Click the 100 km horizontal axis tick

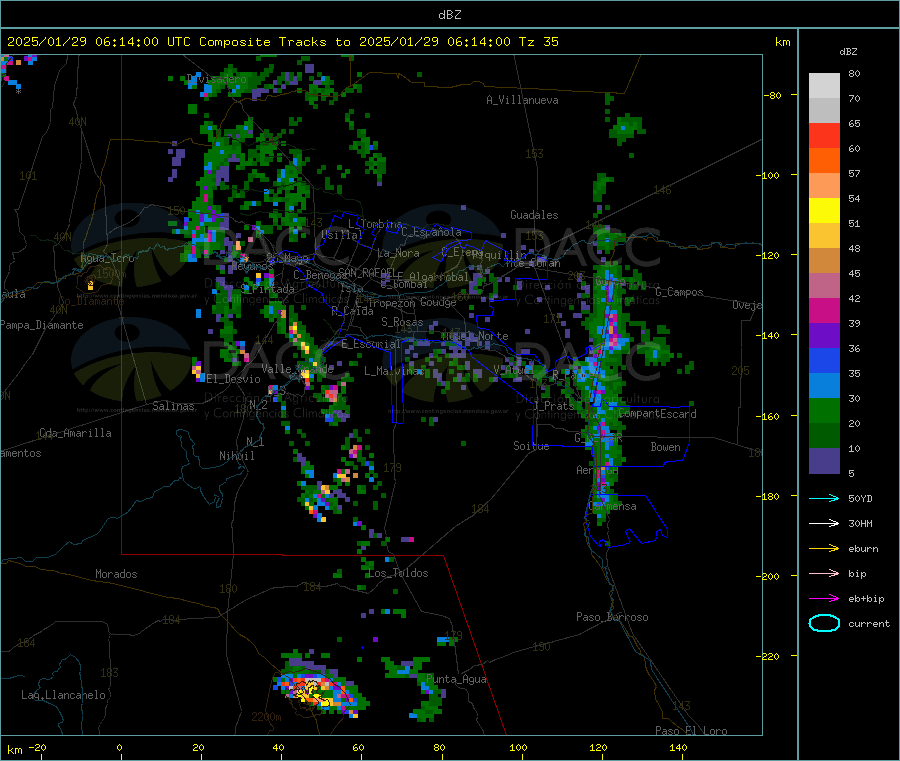(518, 747)
